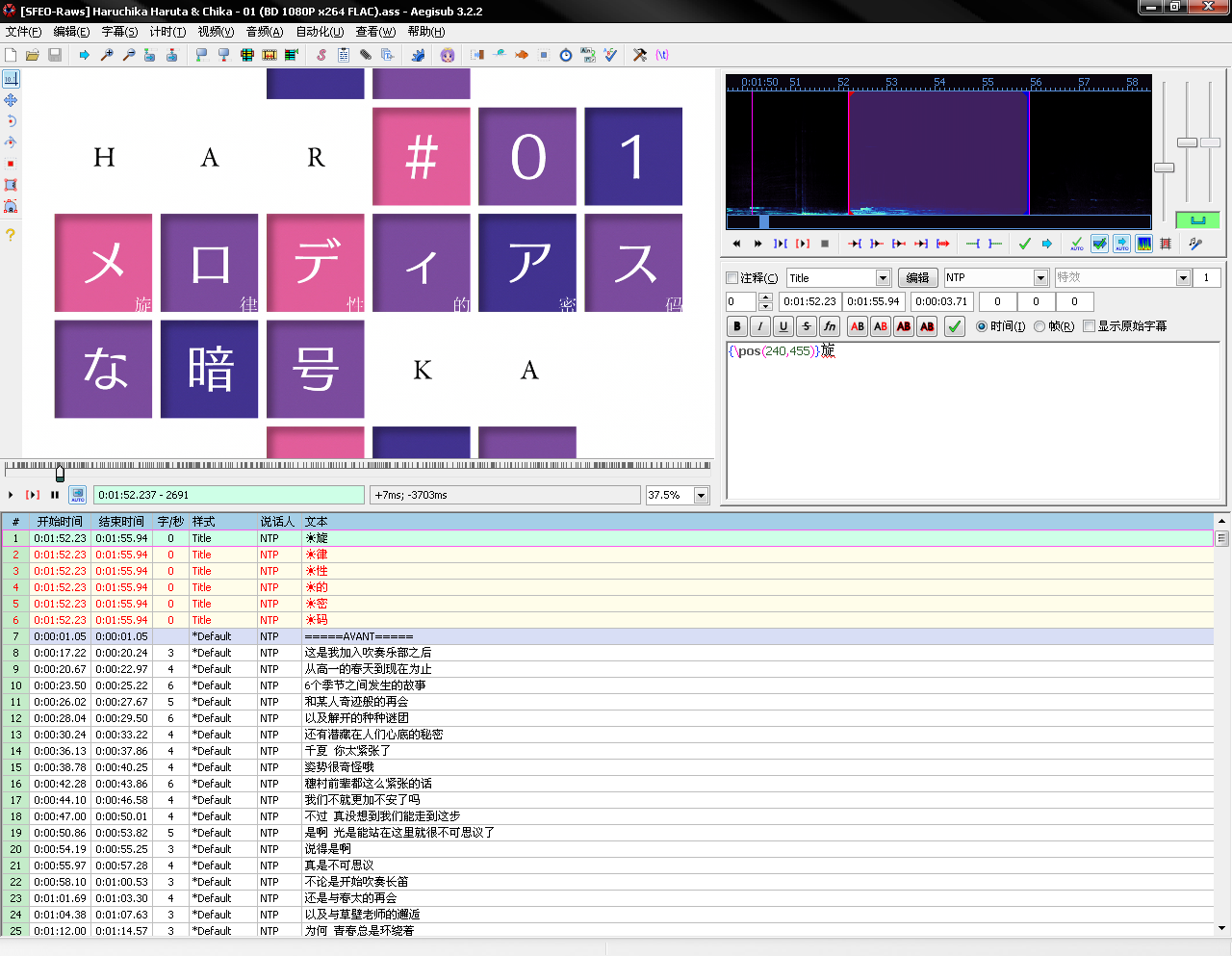The height and width of the screenshot is (956, 1232).
Task: Save subtitles with floppy disk icon
Action: [x=55, y=55]
